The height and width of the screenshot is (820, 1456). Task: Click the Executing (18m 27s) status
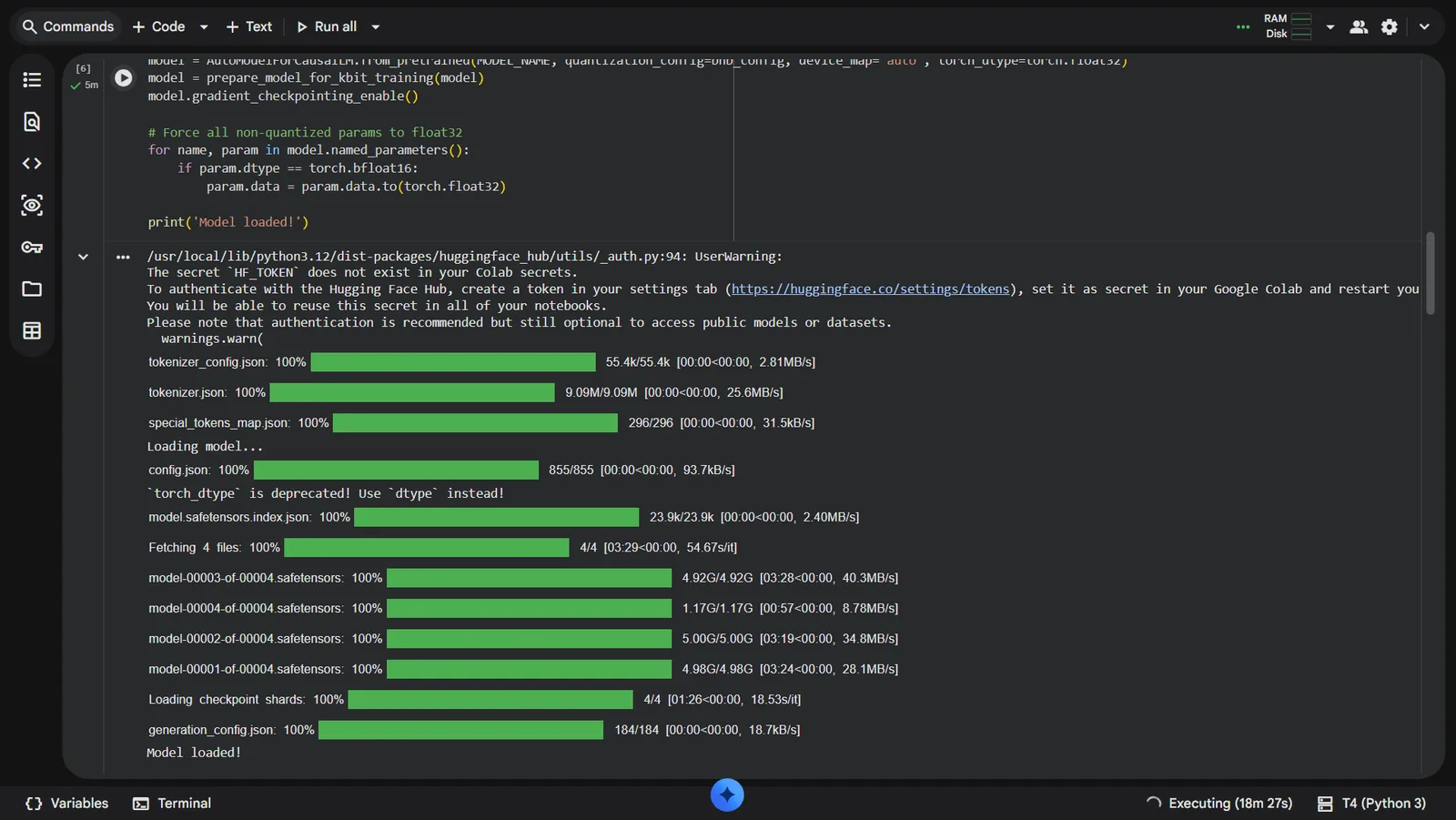(x=1219, y=804)
